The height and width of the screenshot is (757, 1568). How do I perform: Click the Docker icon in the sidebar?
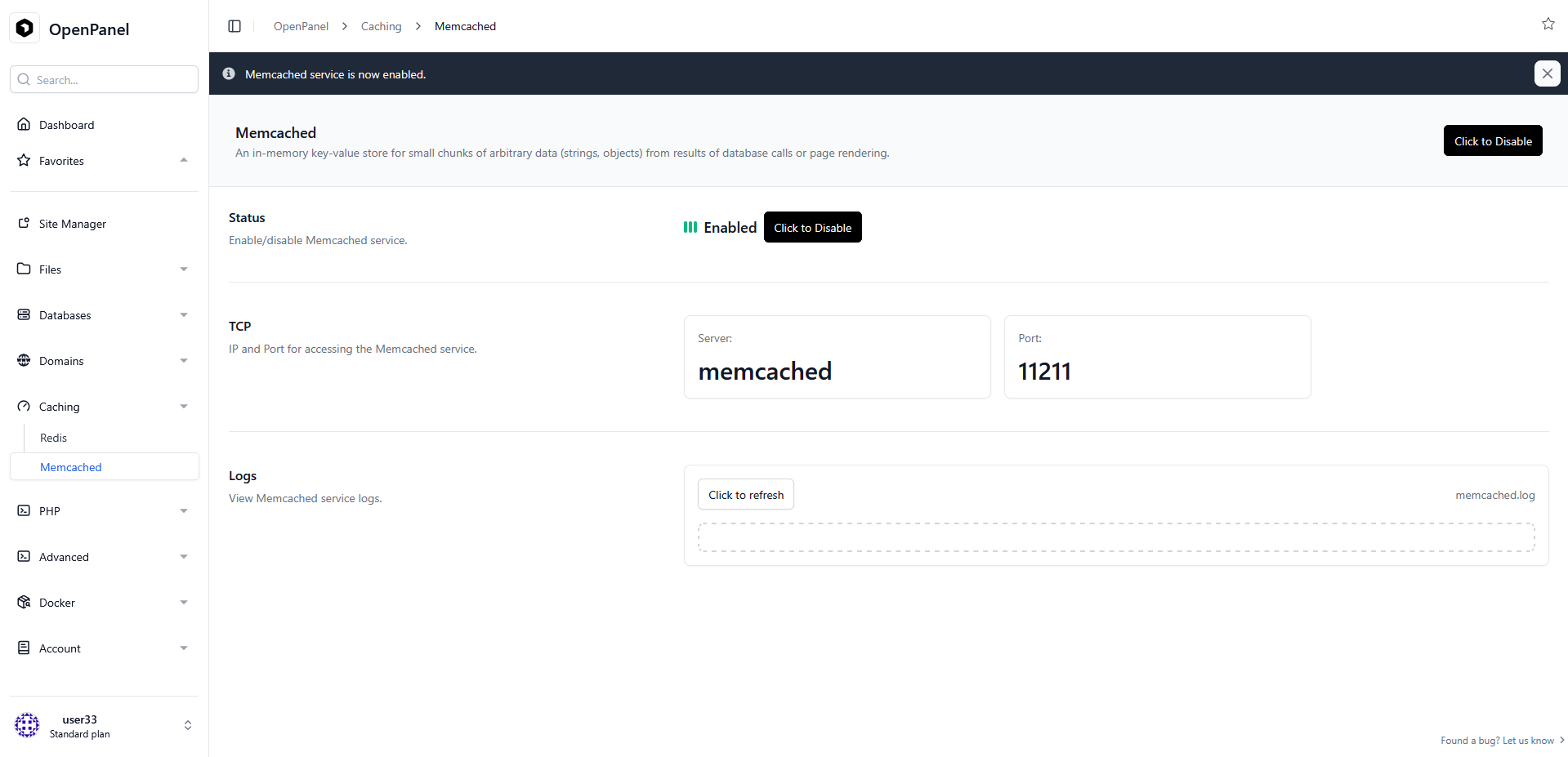(25, 602)
